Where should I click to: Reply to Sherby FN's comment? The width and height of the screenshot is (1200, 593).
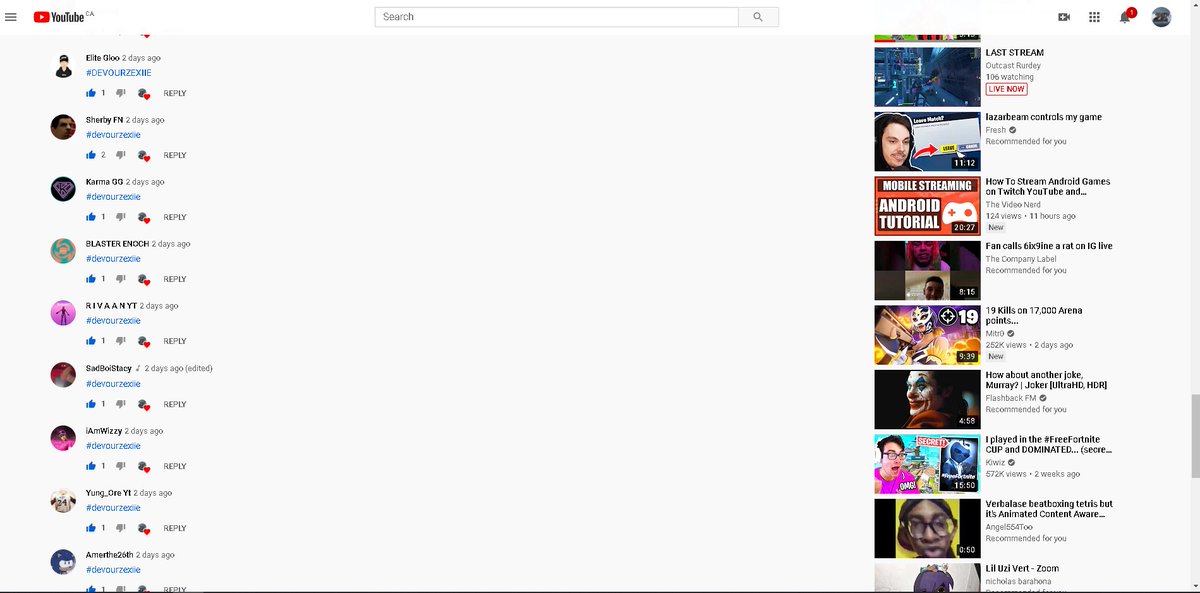point(175,155)
